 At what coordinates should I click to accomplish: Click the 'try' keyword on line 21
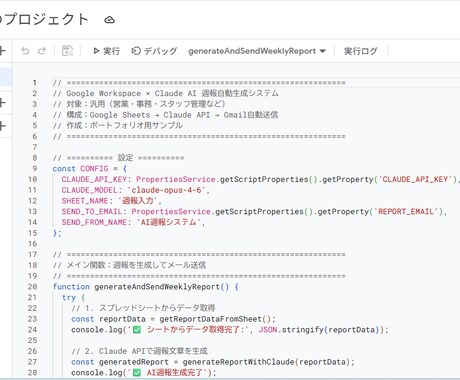pos(69,297)
